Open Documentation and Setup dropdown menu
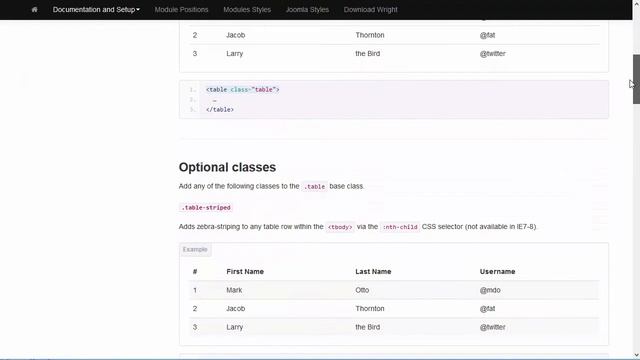 pyautogui.click(x=96, y=9)
